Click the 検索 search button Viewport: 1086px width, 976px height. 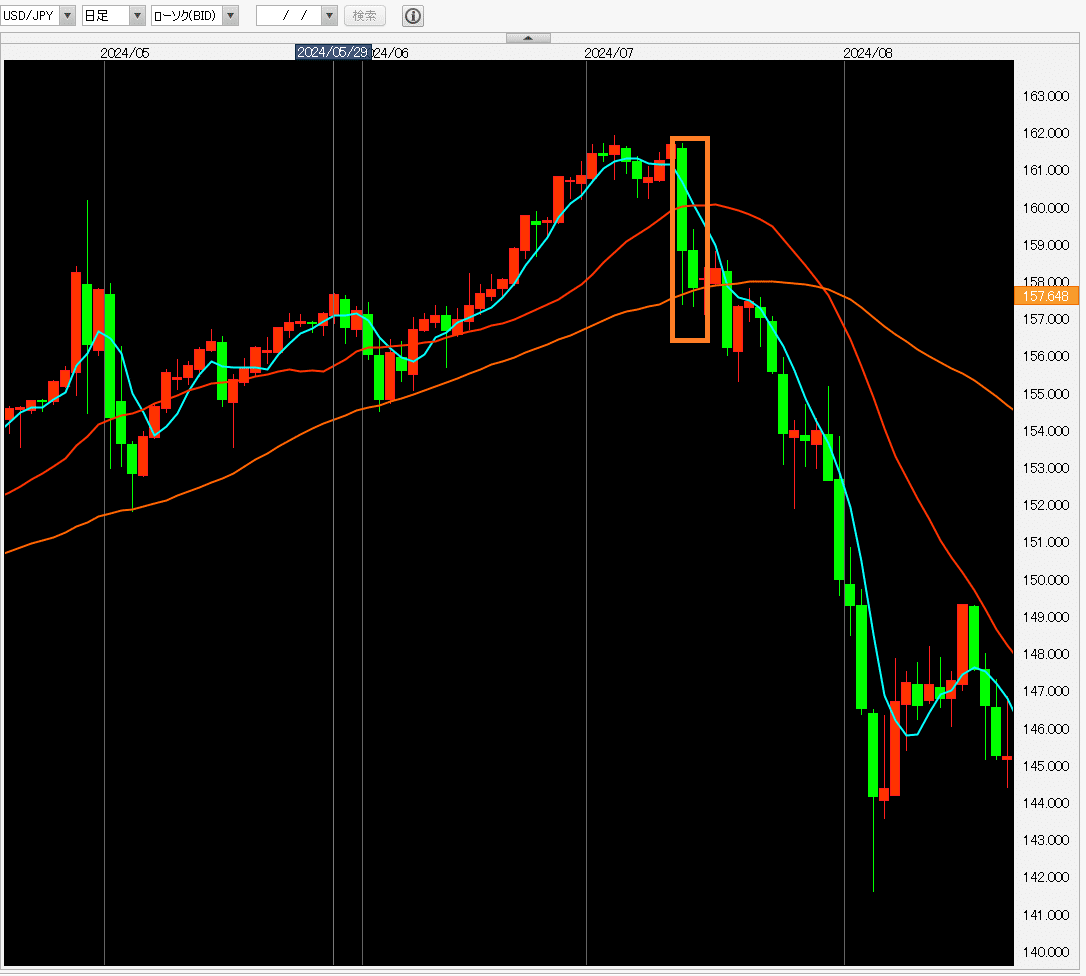tap(365, 15)
